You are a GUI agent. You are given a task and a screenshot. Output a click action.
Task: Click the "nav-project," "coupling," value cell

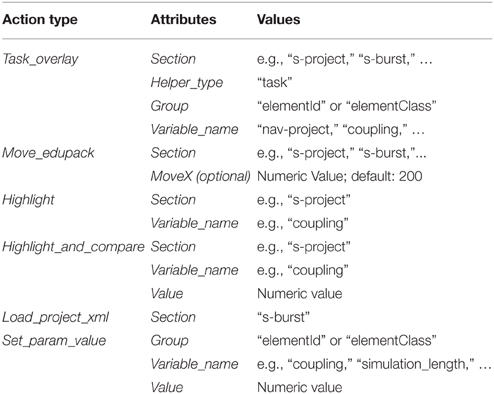341,130
